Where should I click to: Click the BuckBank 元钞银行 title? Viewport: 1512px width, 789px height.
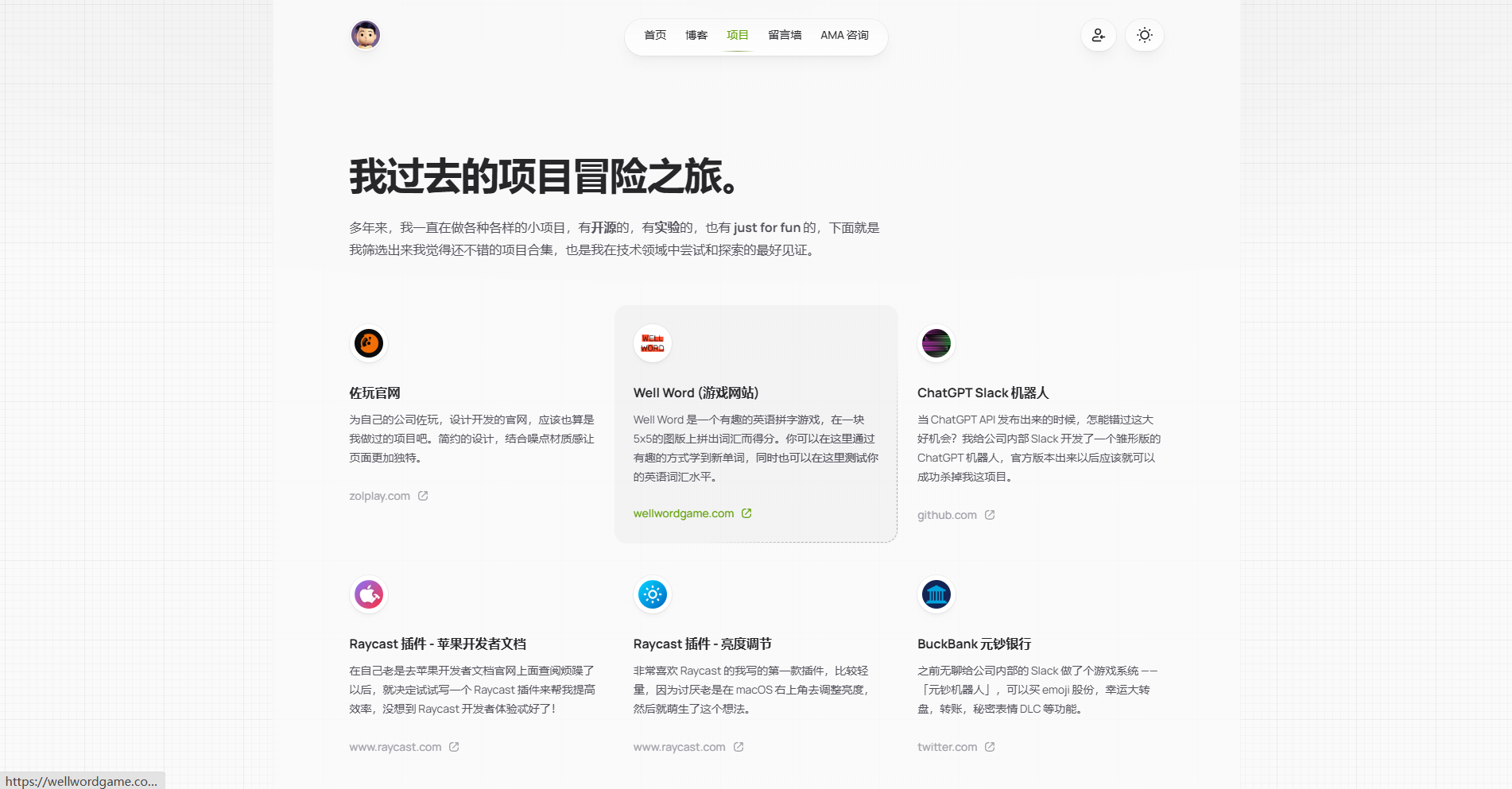974,644
